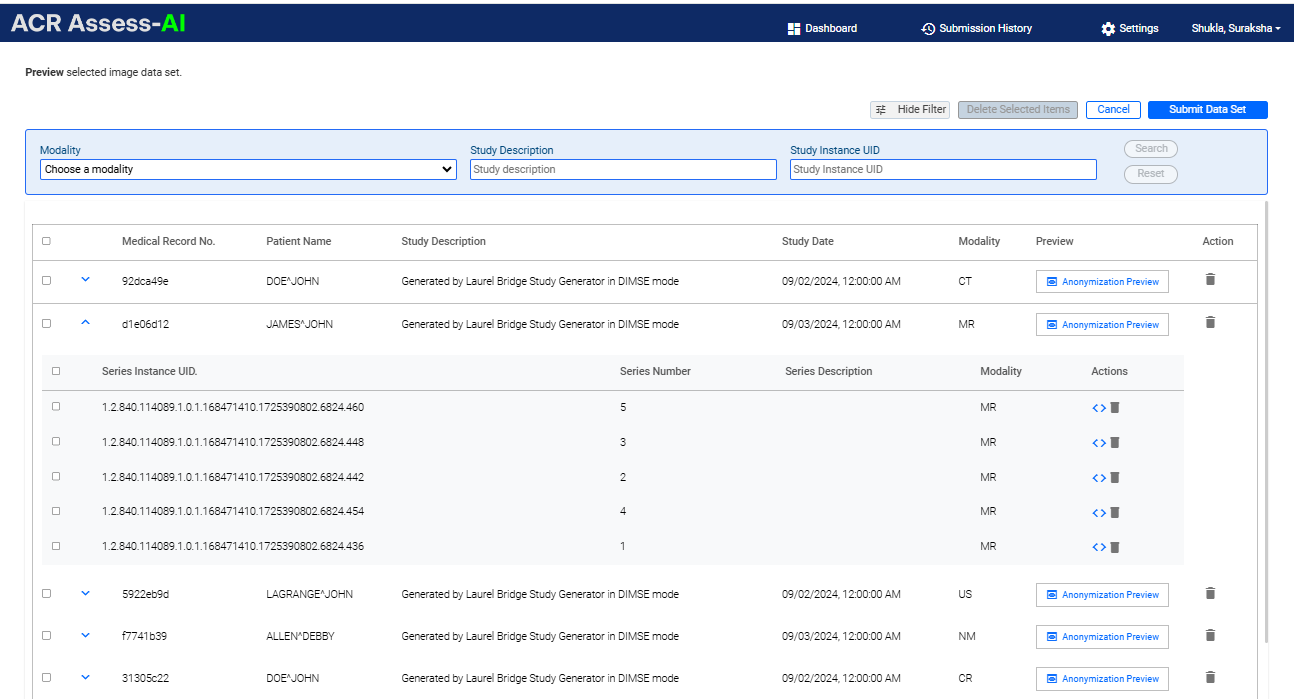Hide the filter panel

910,109
